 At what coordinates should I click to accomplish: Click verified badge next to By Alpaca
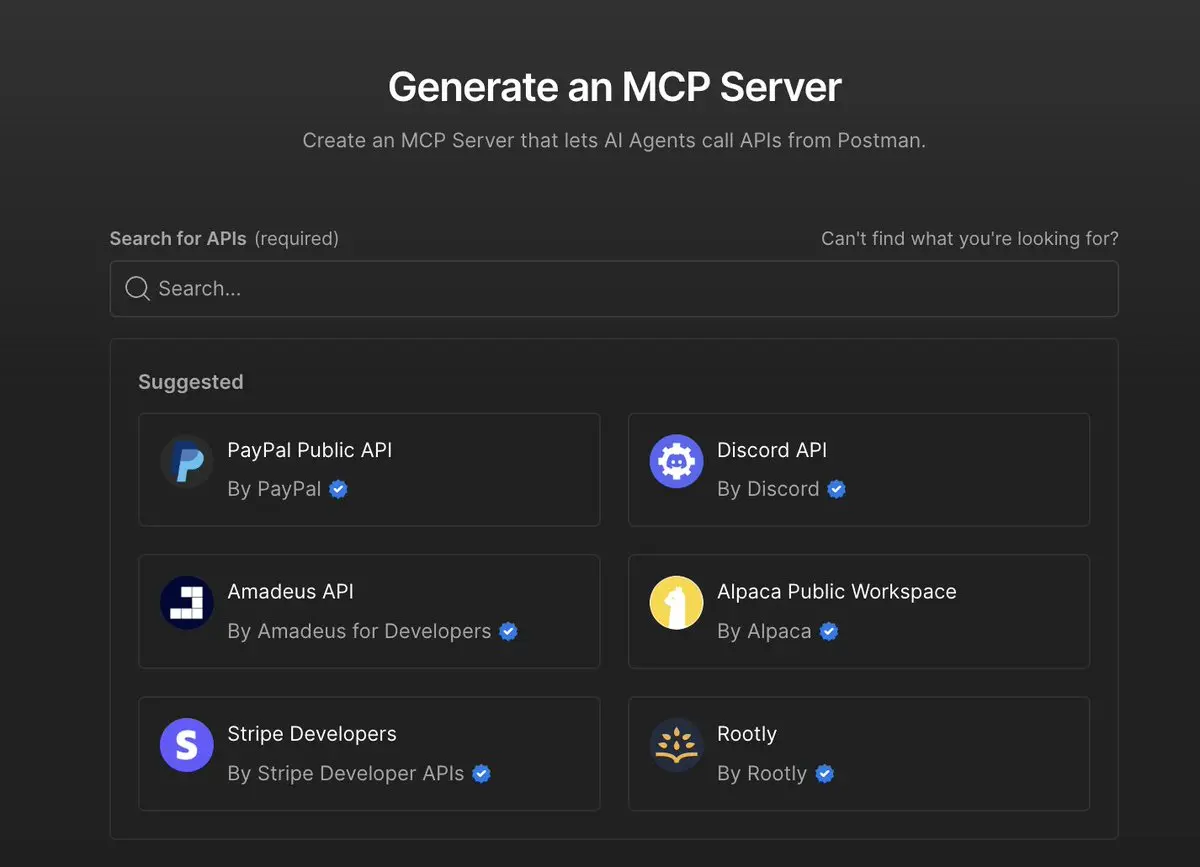pyautogui.click(x=828, y=631)
